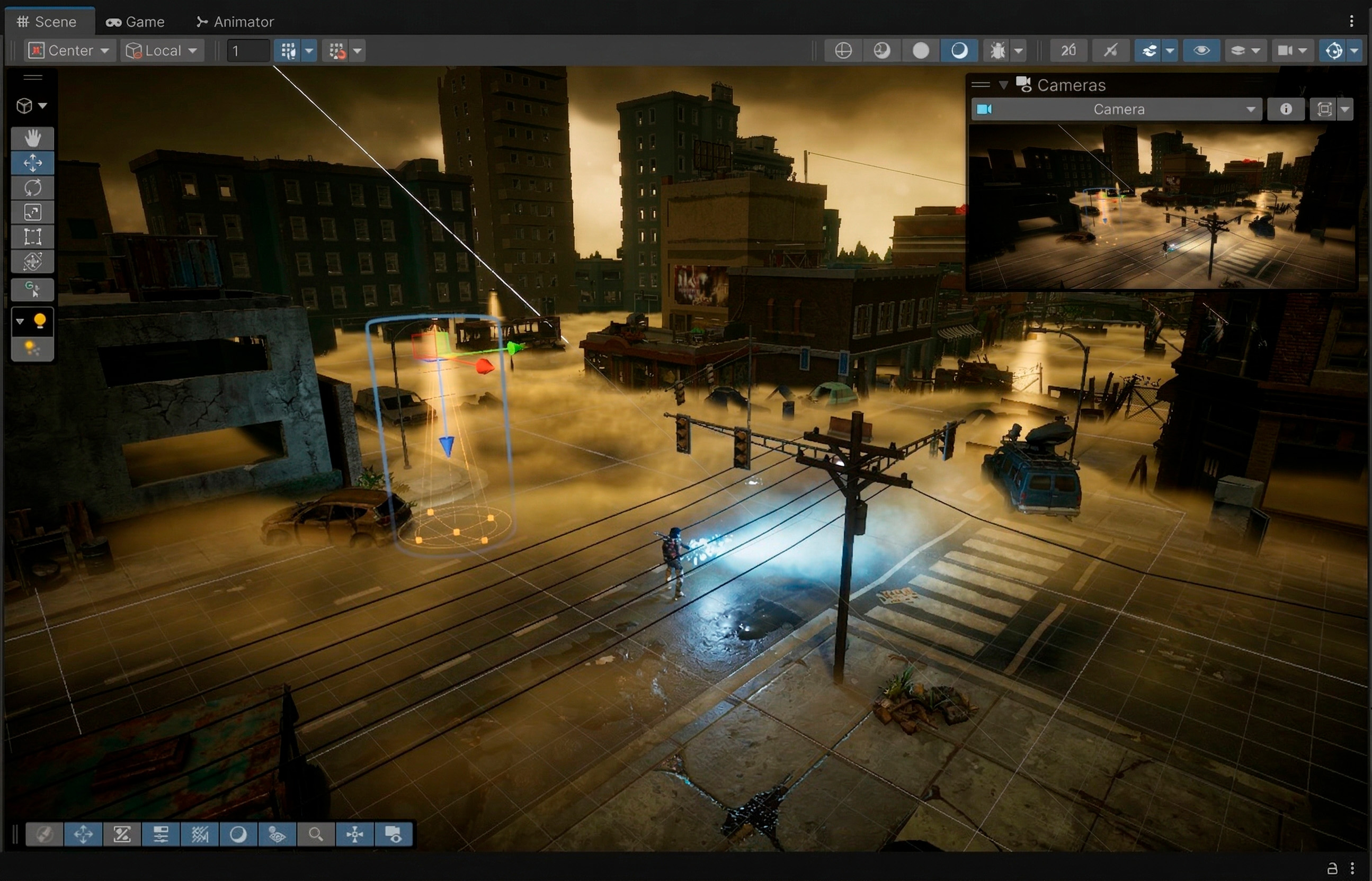Image resolution: width=1372 pixels, height=881 pixels.
Task: Toggle scene visibility eye icon
Action: coord(1201,51)
